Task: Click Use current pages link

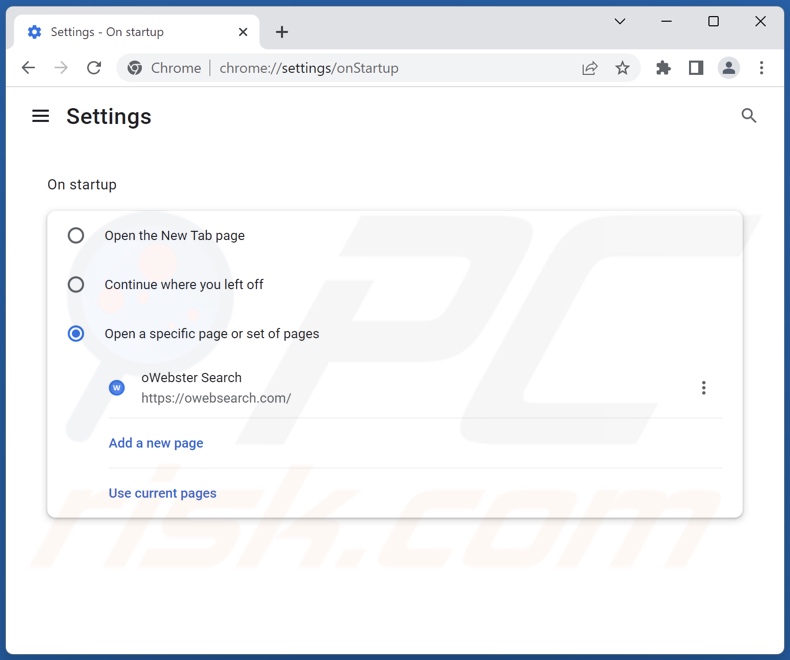Action: coord(162,493)
